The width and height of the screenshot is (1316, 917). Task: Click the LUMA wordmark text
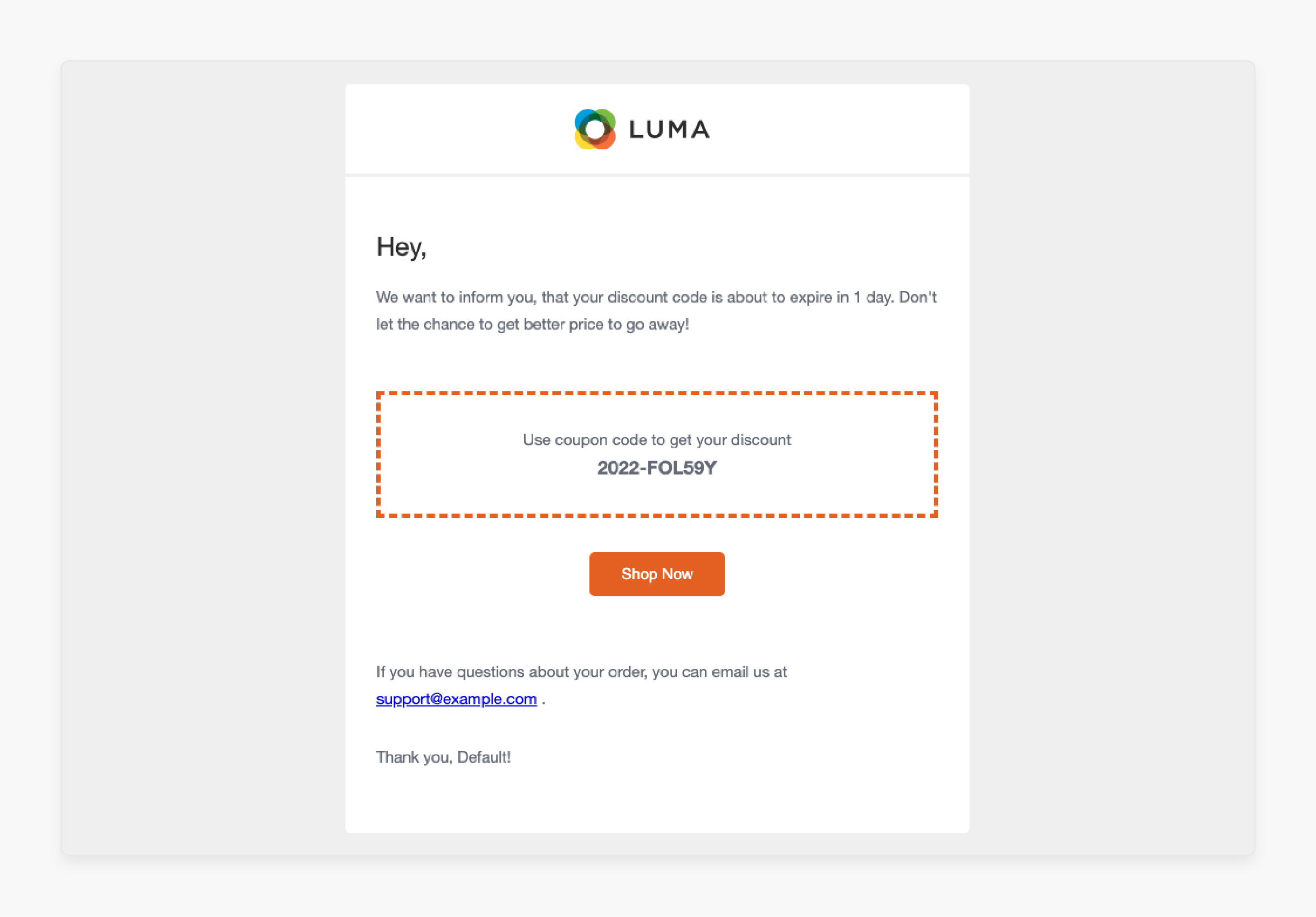point(669,130)
